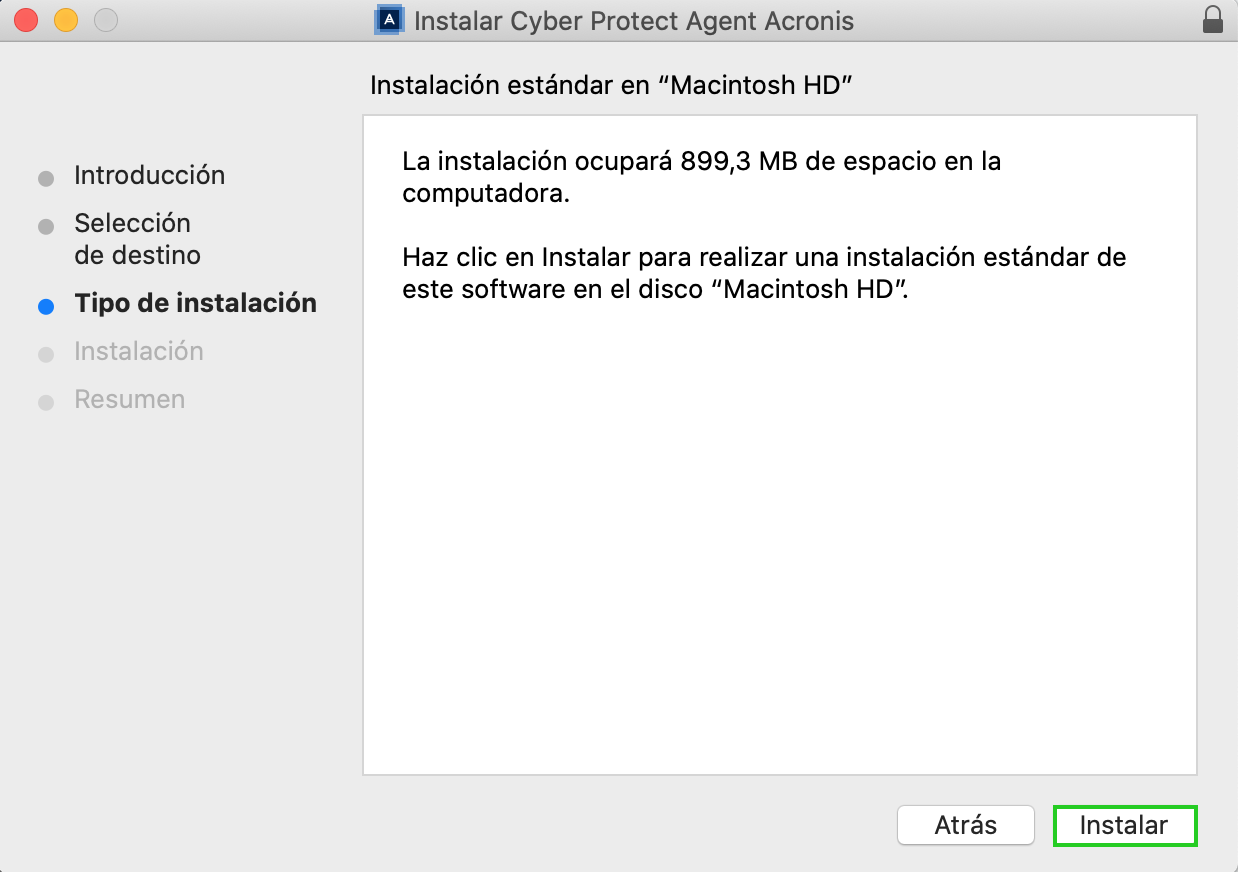Image resolution: width=1238 pixels, height=872 pixels.
Task: Click the bullet beside Selección de destino
Action: pos(46,227)
